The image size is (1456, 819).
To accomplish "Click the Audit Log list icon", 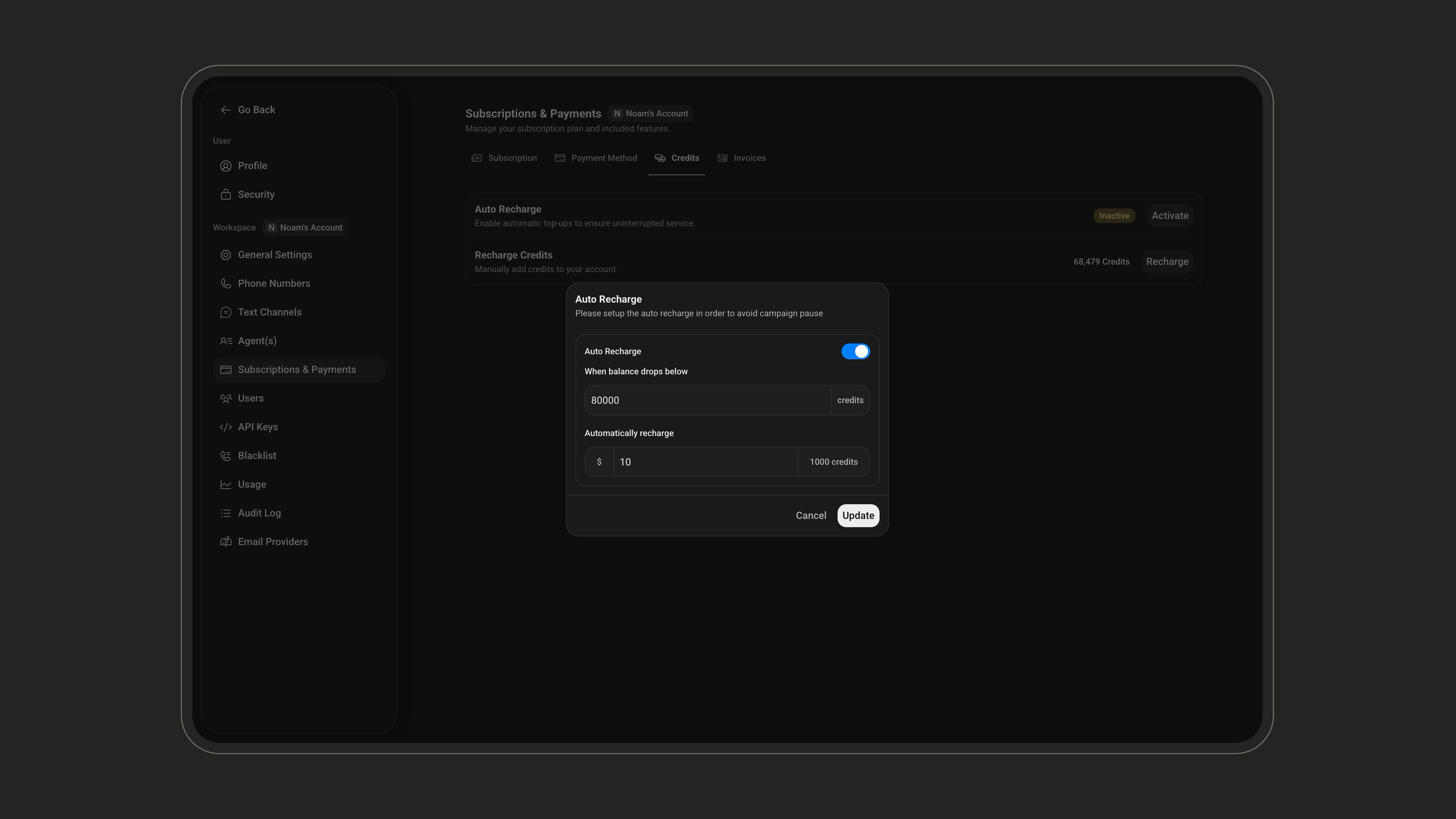I will [x=226, y=513].
